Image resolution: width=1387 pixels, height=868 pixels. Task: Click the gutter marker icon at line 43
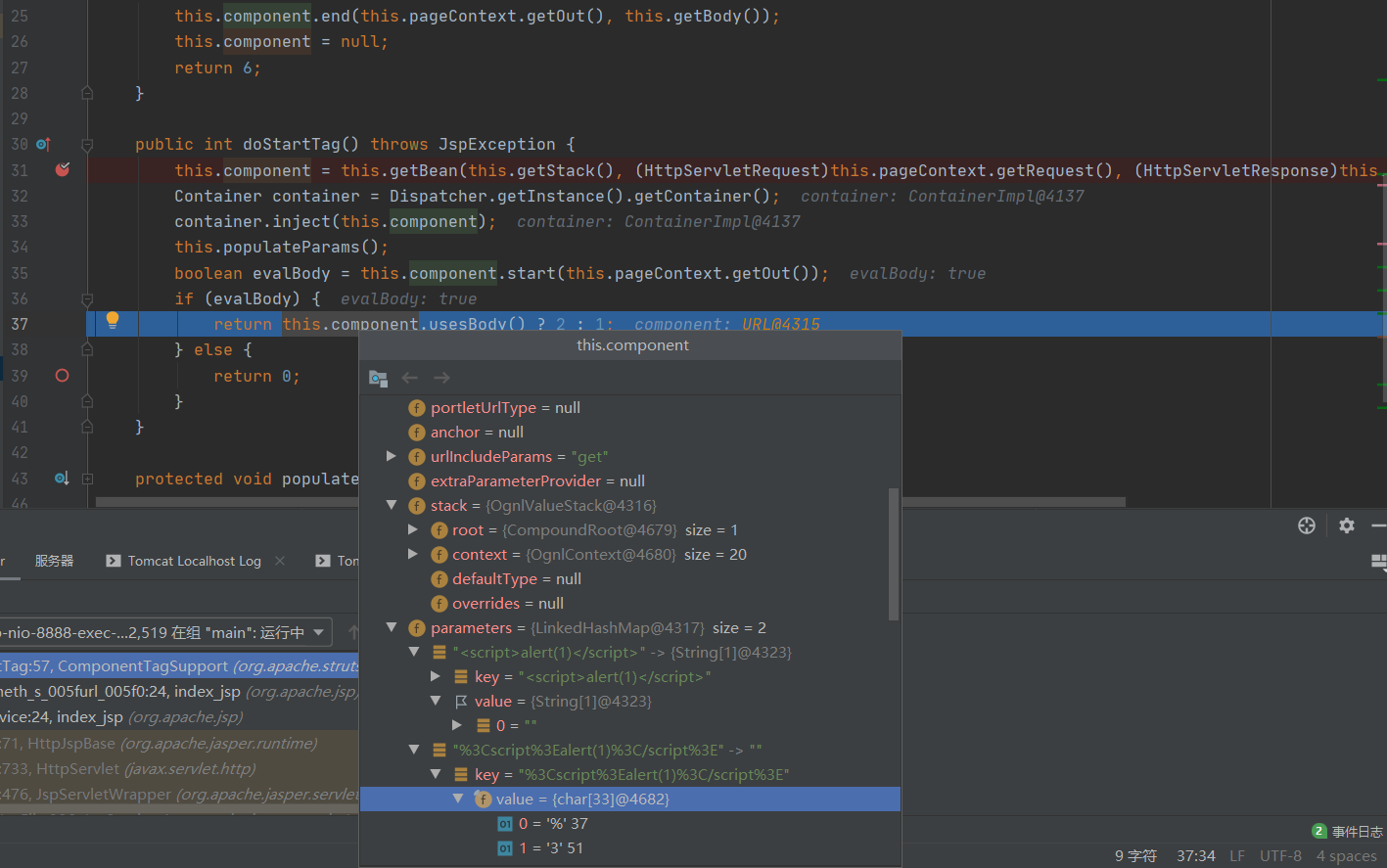click(x=62, y=479)
